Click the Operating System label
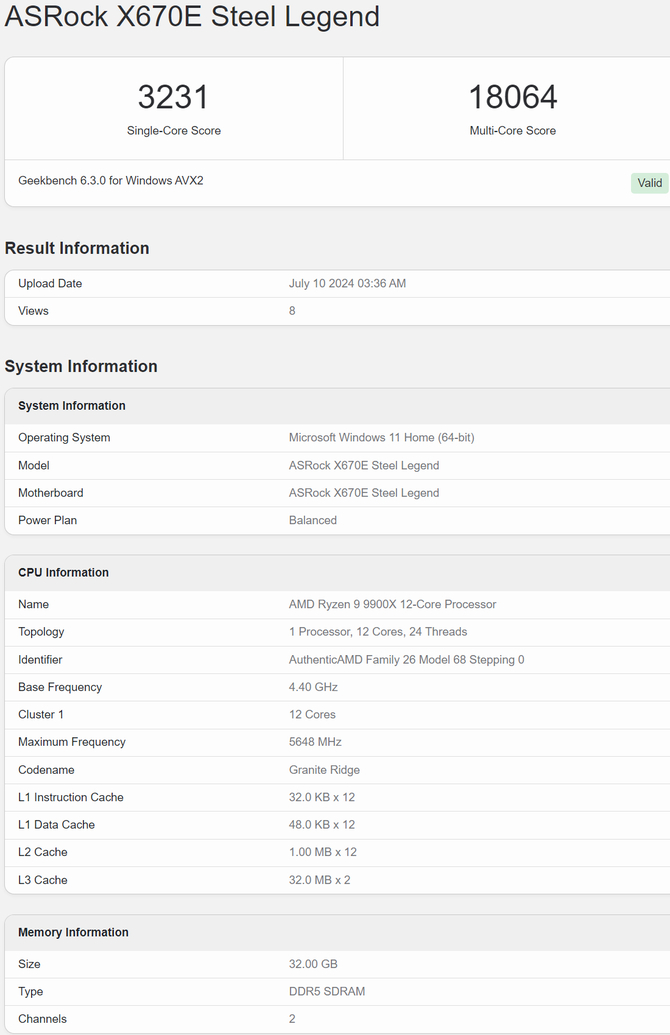 click(x=64, y=438)
